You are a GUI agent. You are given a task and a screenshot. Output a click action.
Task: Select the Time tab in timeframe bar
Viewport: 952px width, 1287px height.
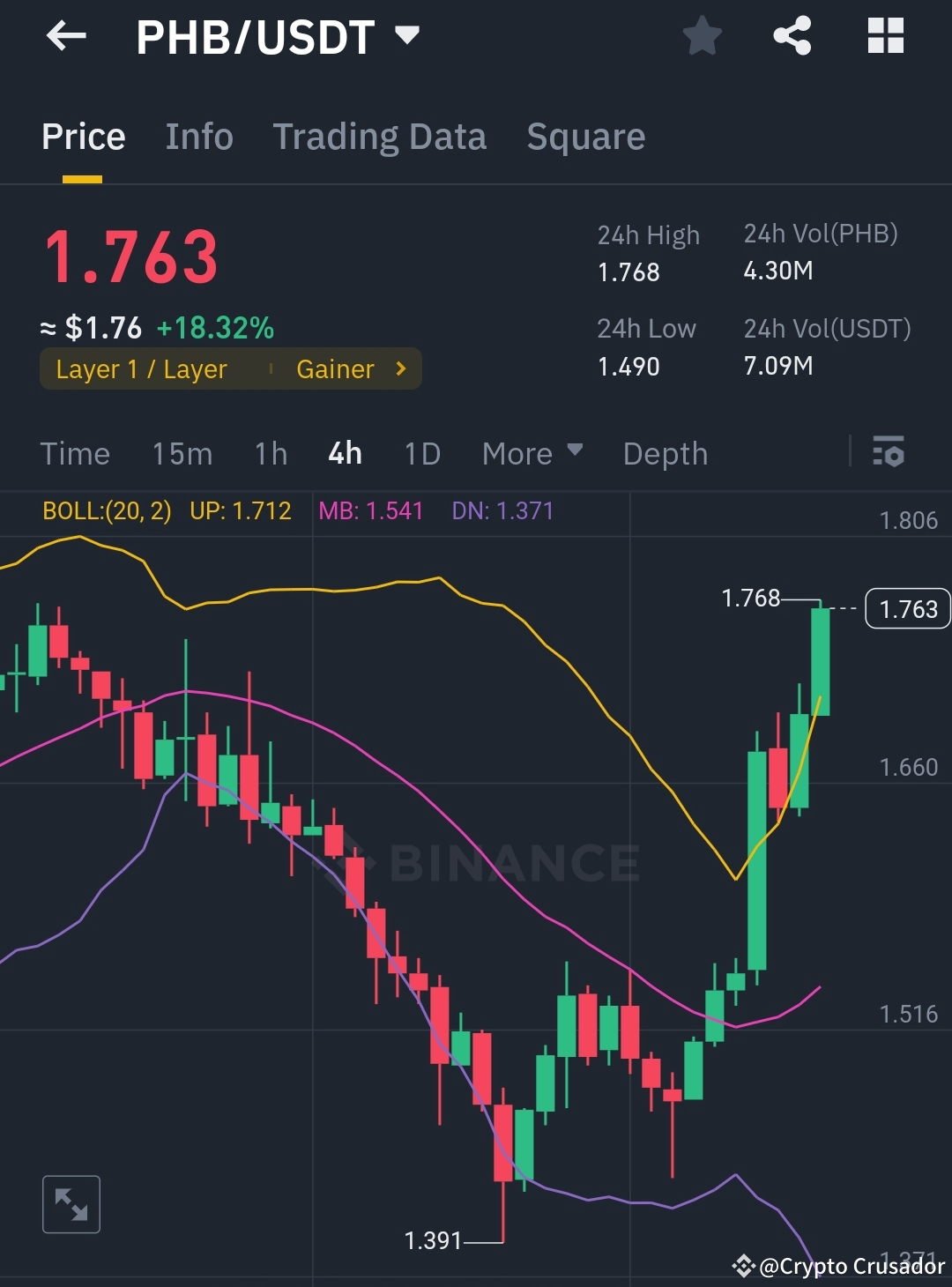tap(75, 453)
